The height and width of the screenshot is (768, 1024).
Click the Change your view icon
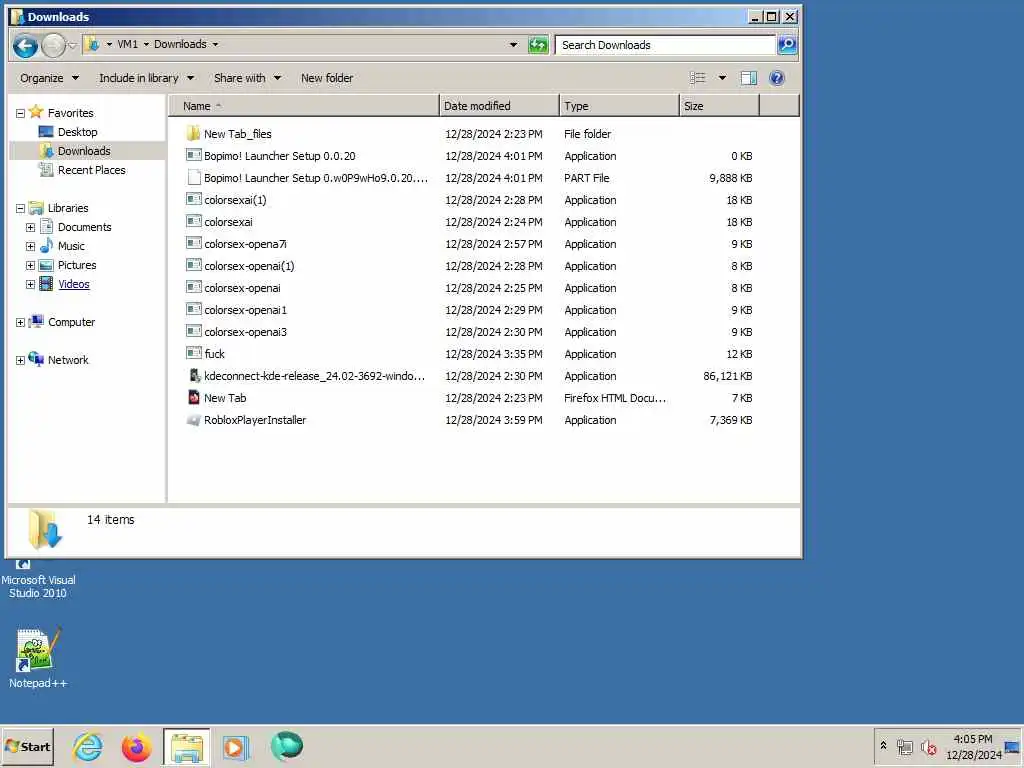point(698,78)
